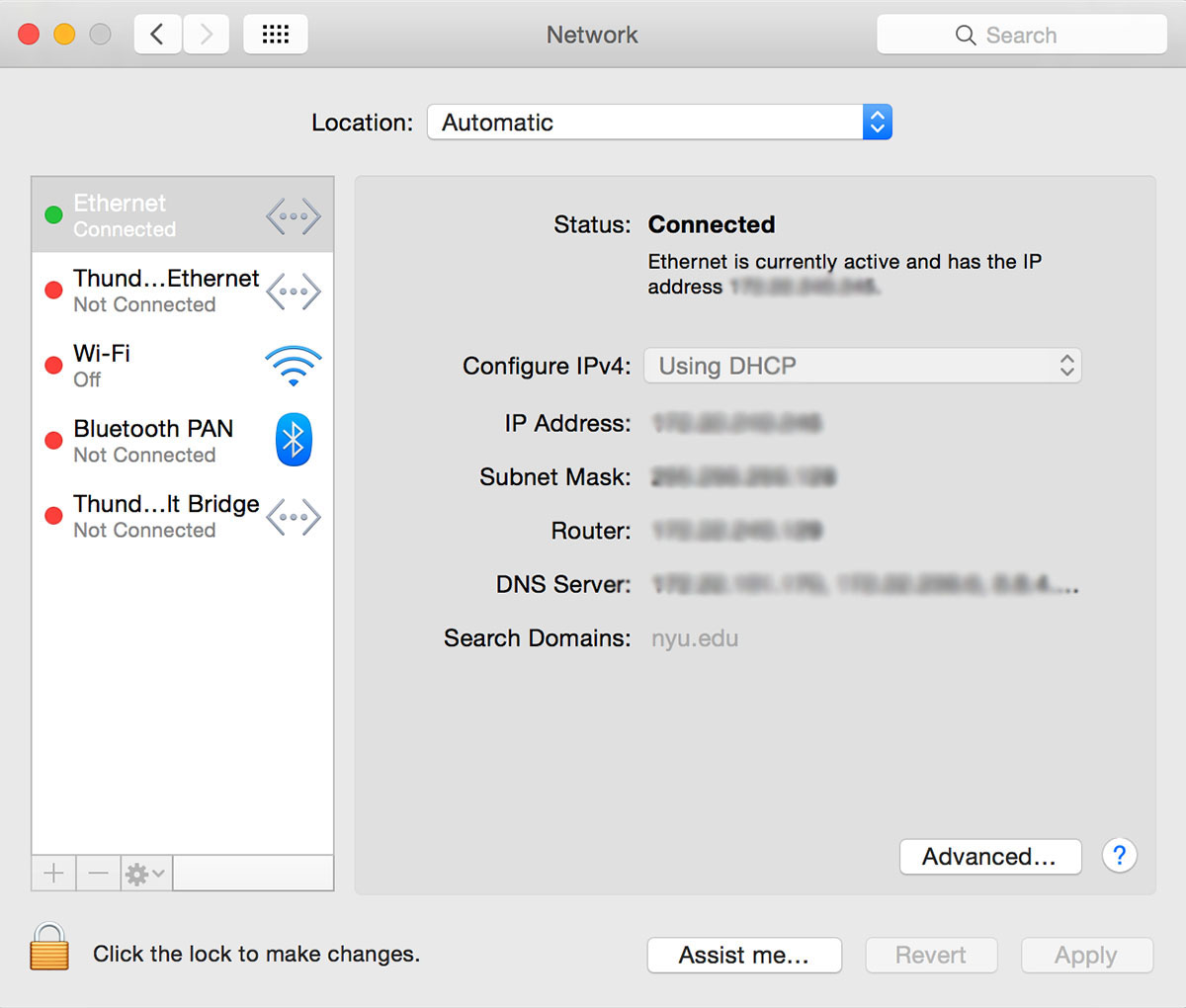The width and height of the screenshot is (1186, 1008).
Task: Click the Assist me… button
Action: (x=743, y=956)
